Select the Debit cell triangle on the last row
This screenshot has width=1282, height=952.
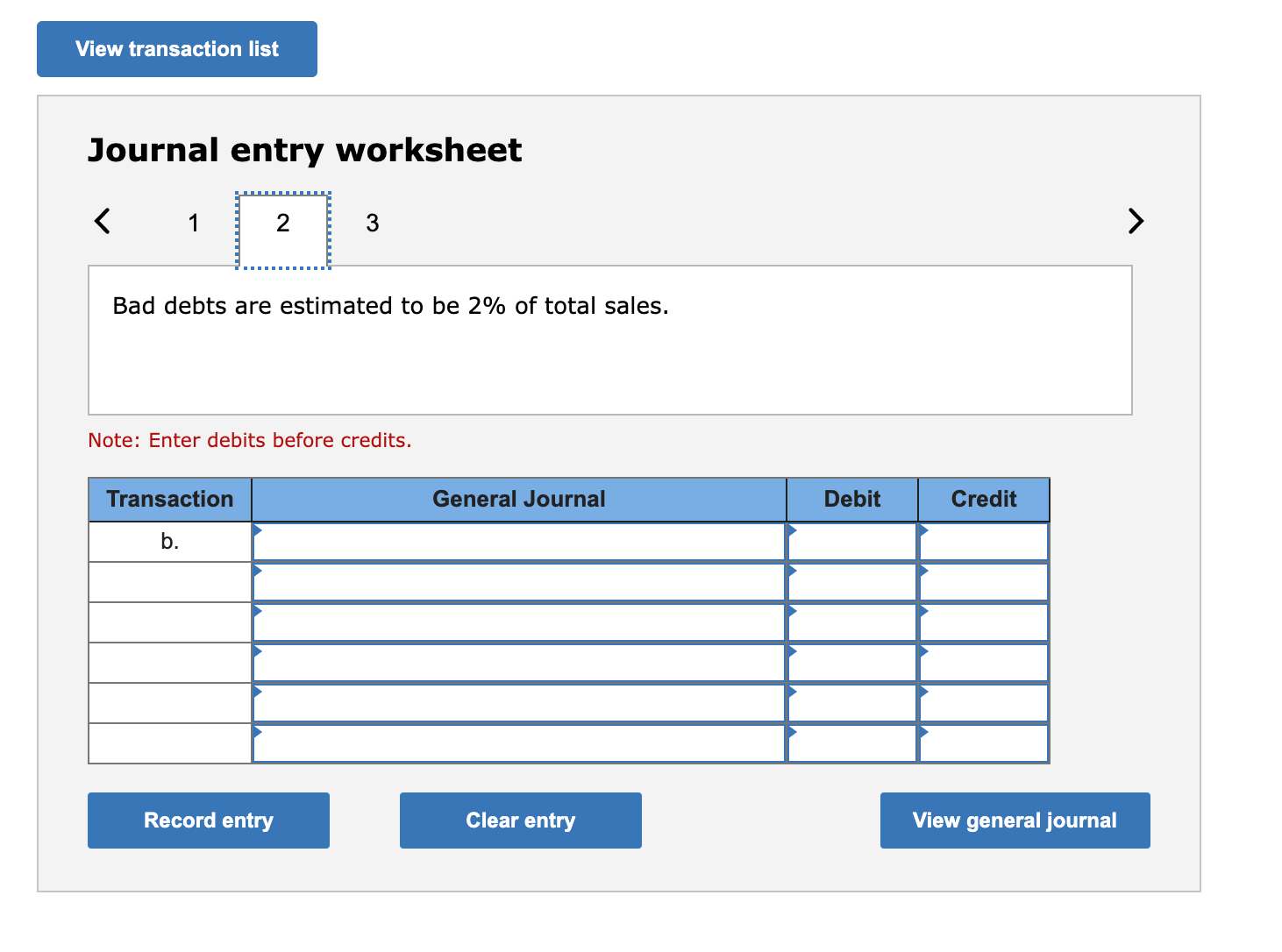(790, 732)
